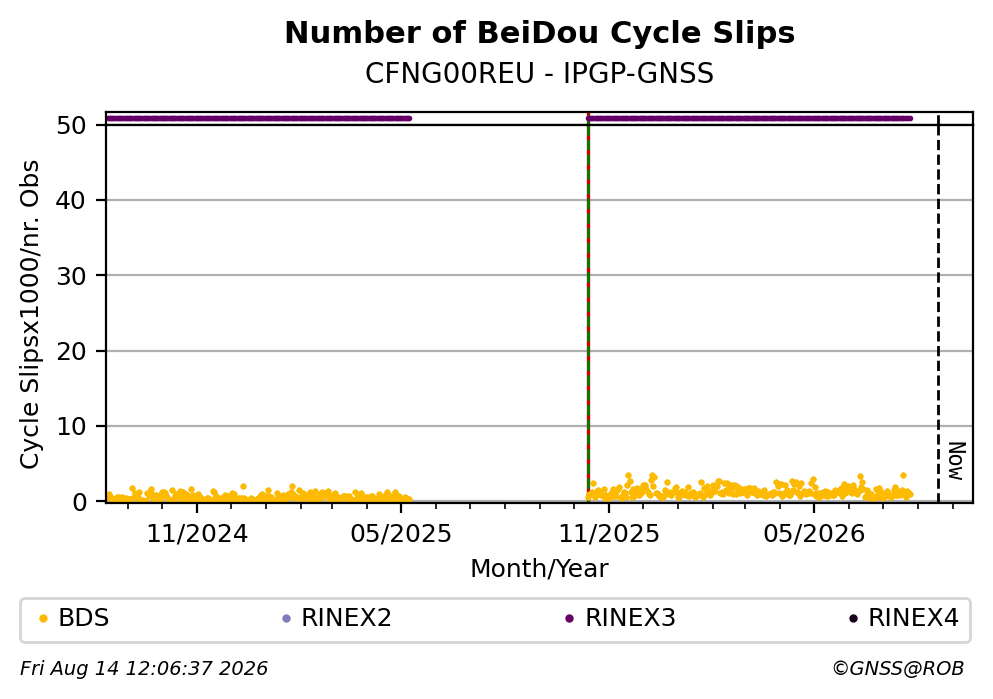Click the yellow BDS legend marker
993x699 pixels.
click(44, 619)
